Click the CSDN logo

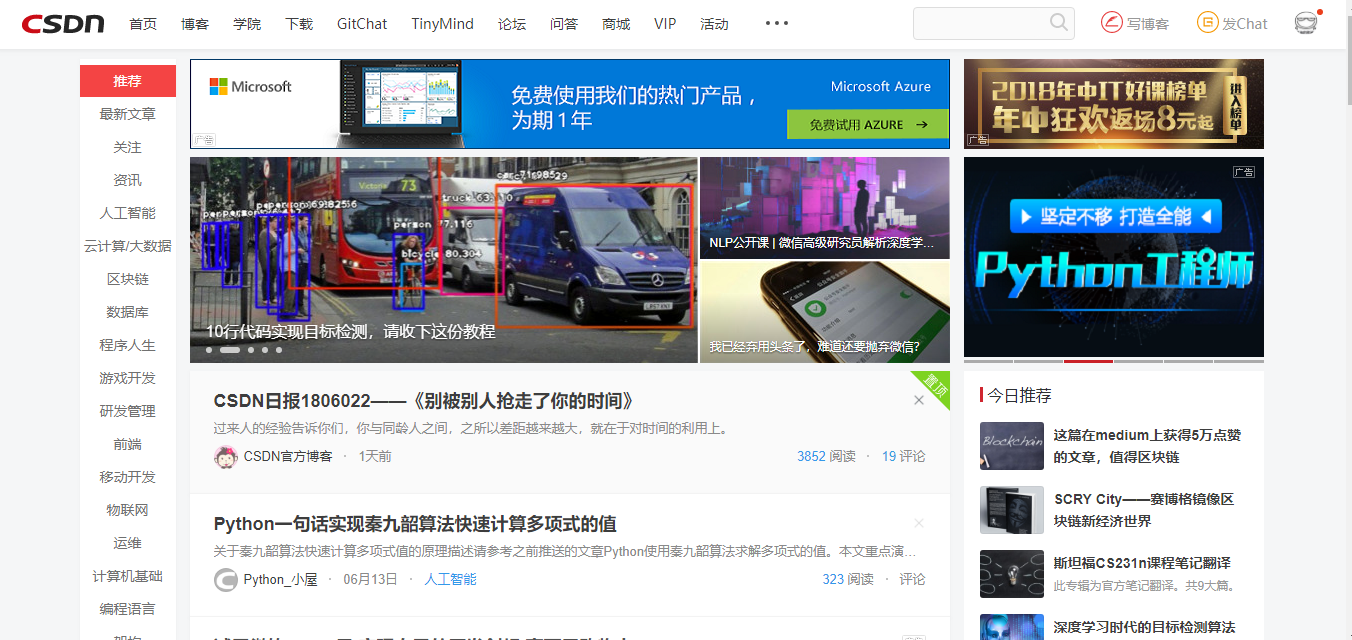point(62,23)
